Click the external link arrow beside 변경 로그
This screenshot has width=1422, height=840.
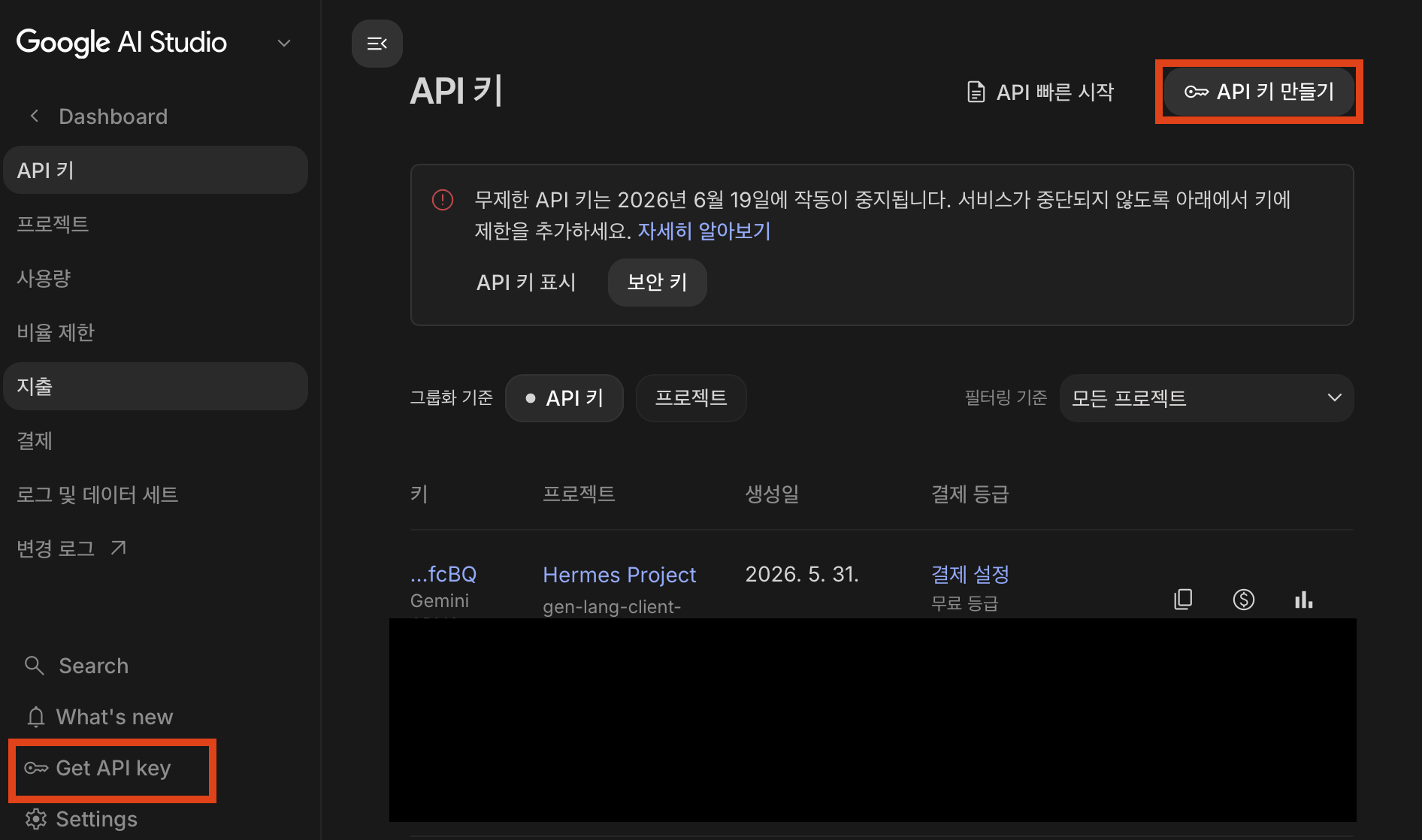tap(118, 548)
